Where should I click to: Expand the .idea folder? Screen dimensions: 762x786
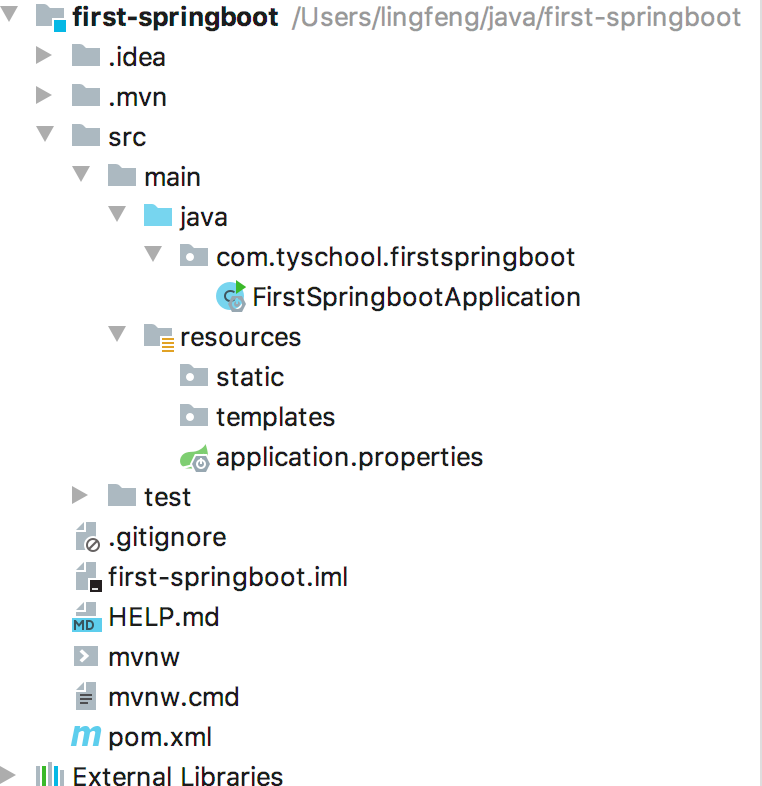pos(43,56)
